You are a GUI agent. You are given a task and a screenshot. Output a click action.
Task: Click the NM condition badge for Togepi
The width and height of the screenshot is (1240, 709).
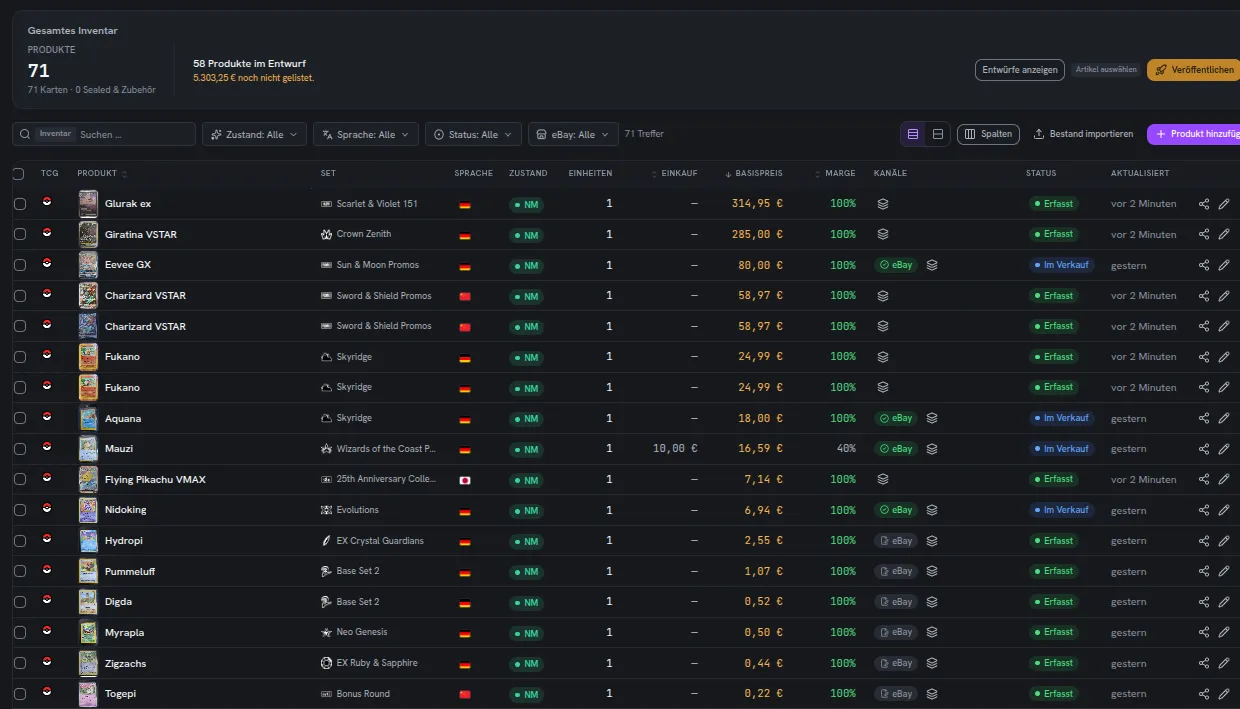[x=525, y=694]
